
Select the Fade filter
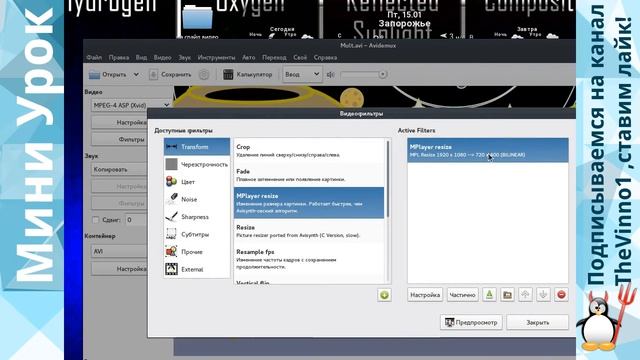pyautogui.click(x=309, y=175)
